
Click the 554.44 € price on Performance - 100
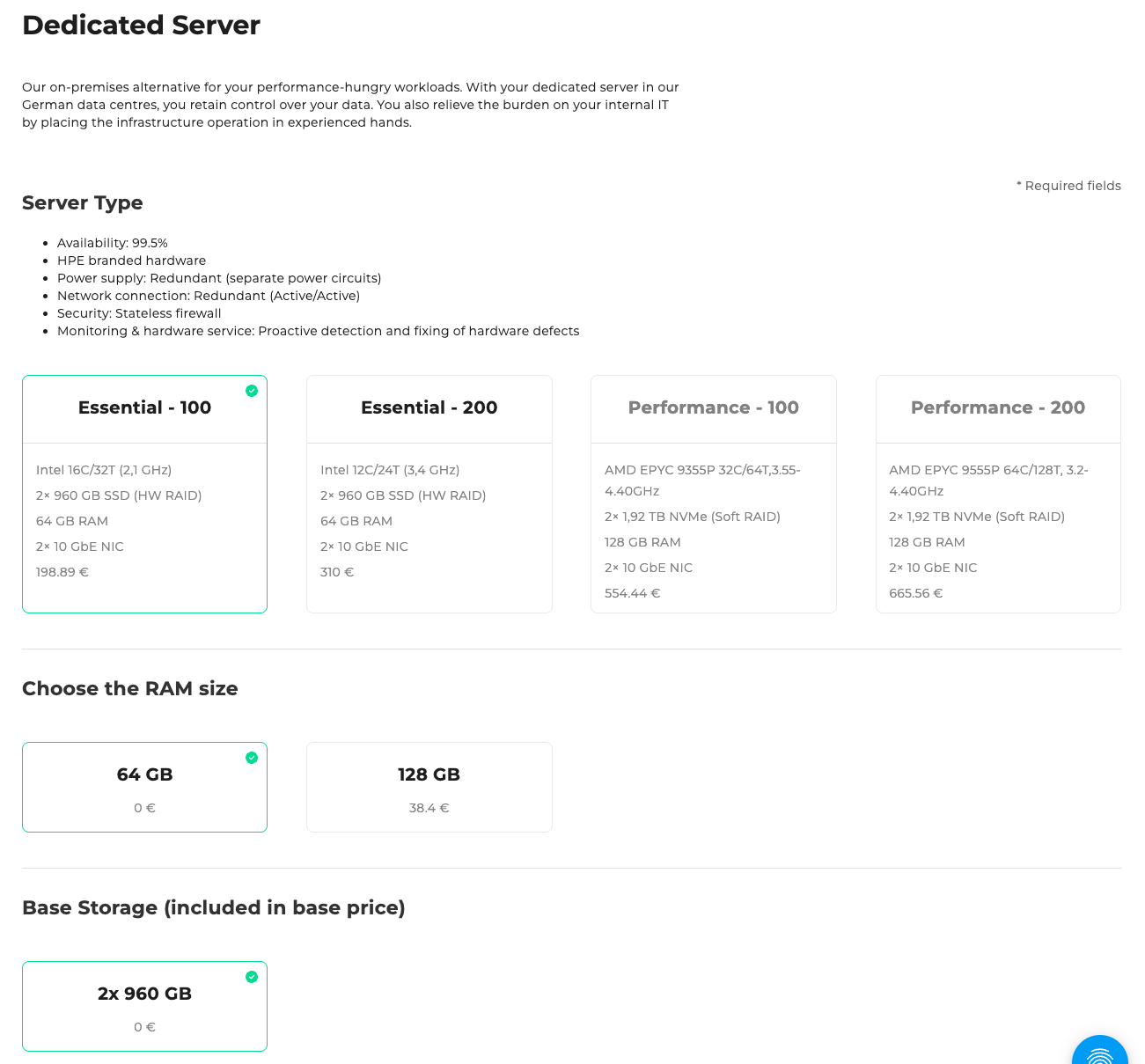(632, 592)
